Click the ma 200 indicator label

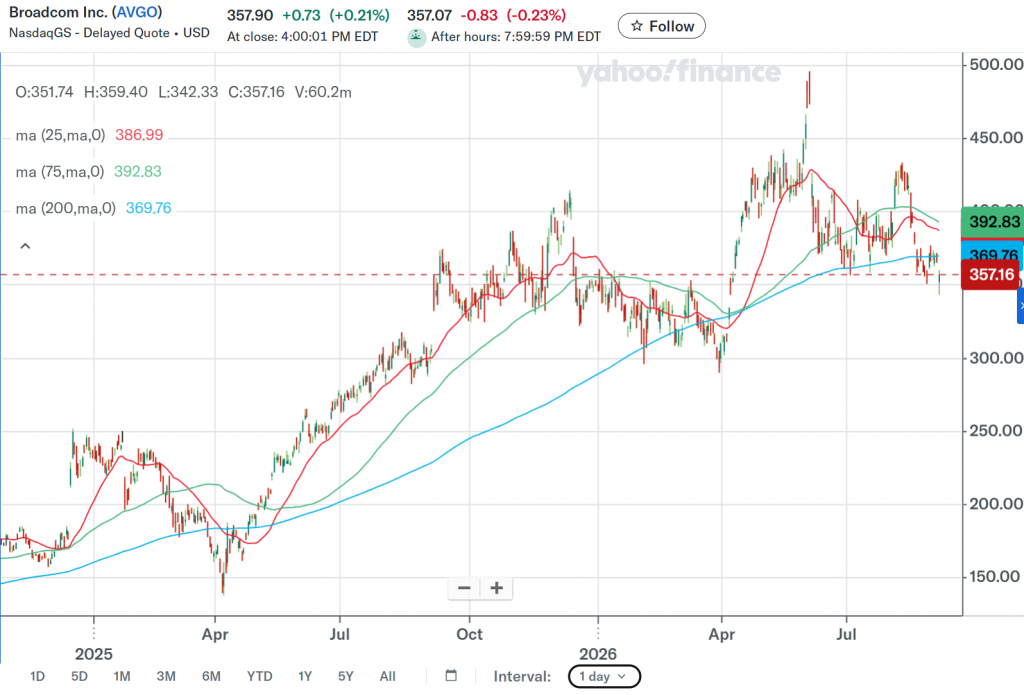(x=65, y=208)
